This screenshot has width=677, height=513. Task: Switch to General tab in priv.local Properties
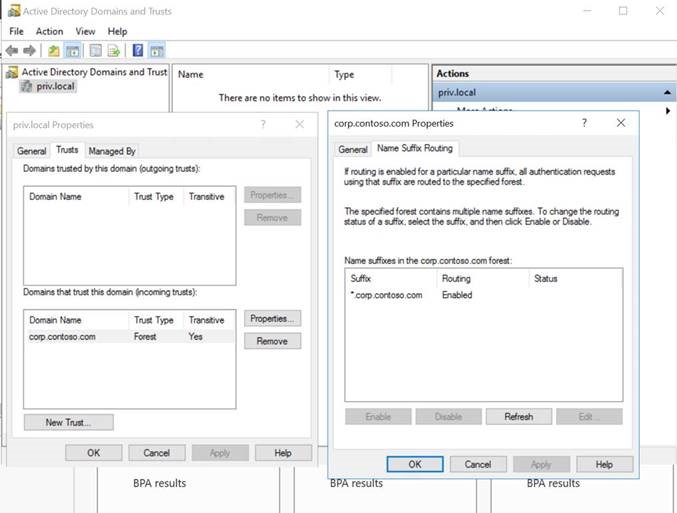point(32,151)
